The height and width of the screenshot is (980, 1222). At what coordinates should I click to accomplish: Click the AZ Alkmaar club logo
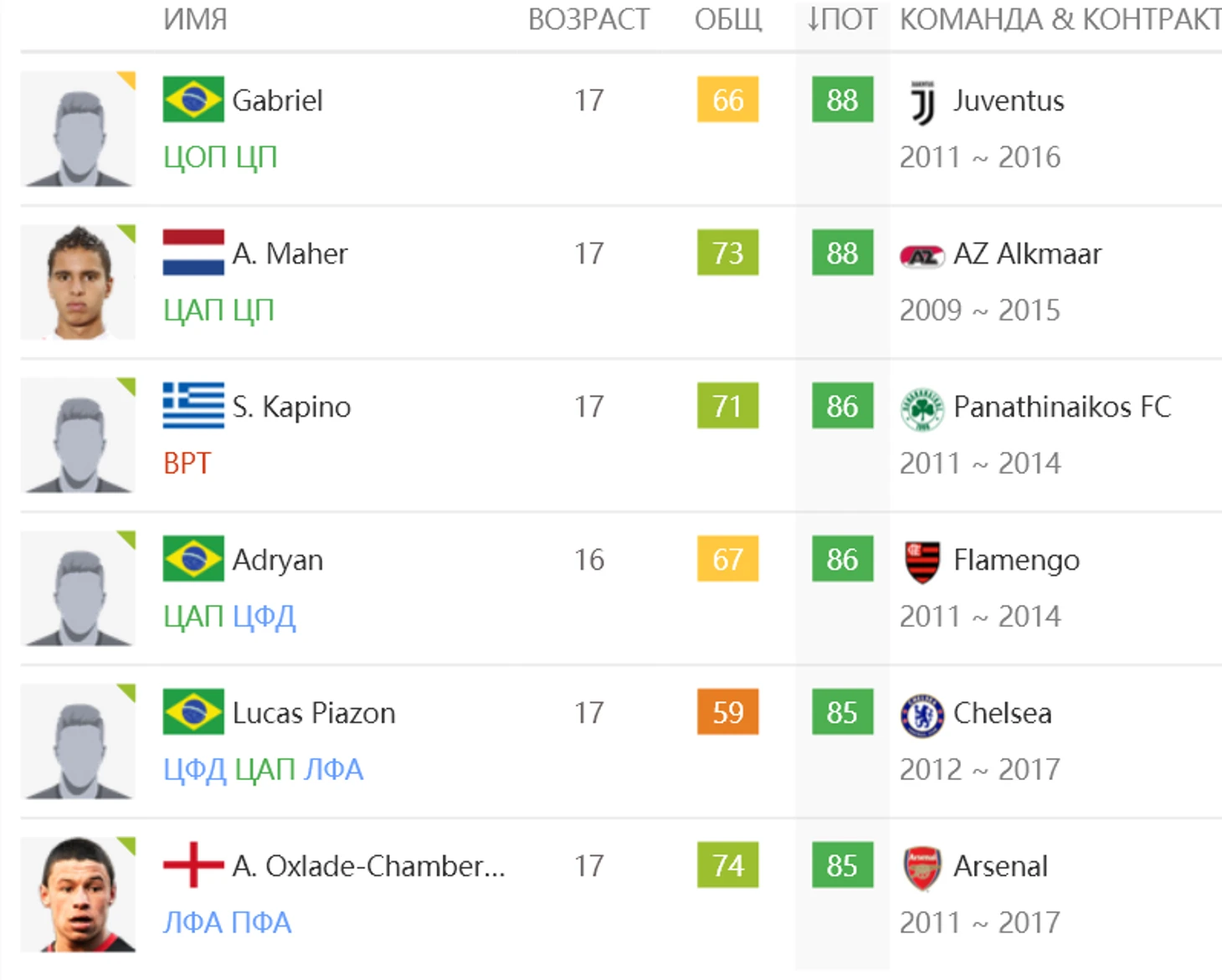click(x=922, y=255)
